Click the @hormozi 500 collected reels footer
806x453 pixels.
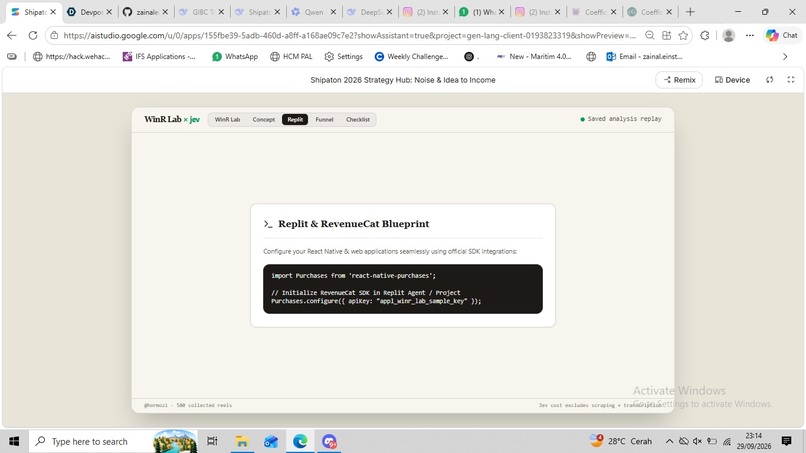[x=188, y=405]
